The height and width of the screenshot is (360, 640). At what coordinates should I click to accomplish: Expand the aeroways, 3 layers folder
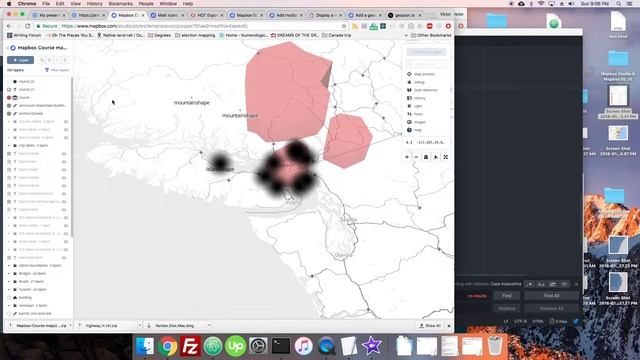click(x=9, y=305)
